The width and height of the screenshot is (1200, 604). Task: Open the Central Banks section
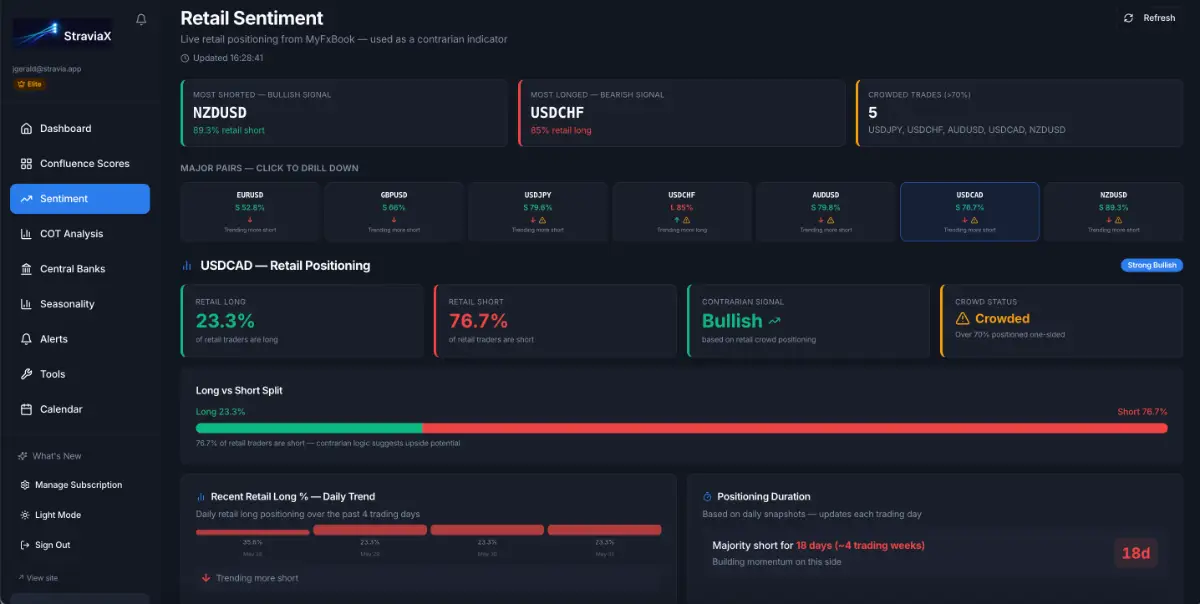click(x=80, y=268)
